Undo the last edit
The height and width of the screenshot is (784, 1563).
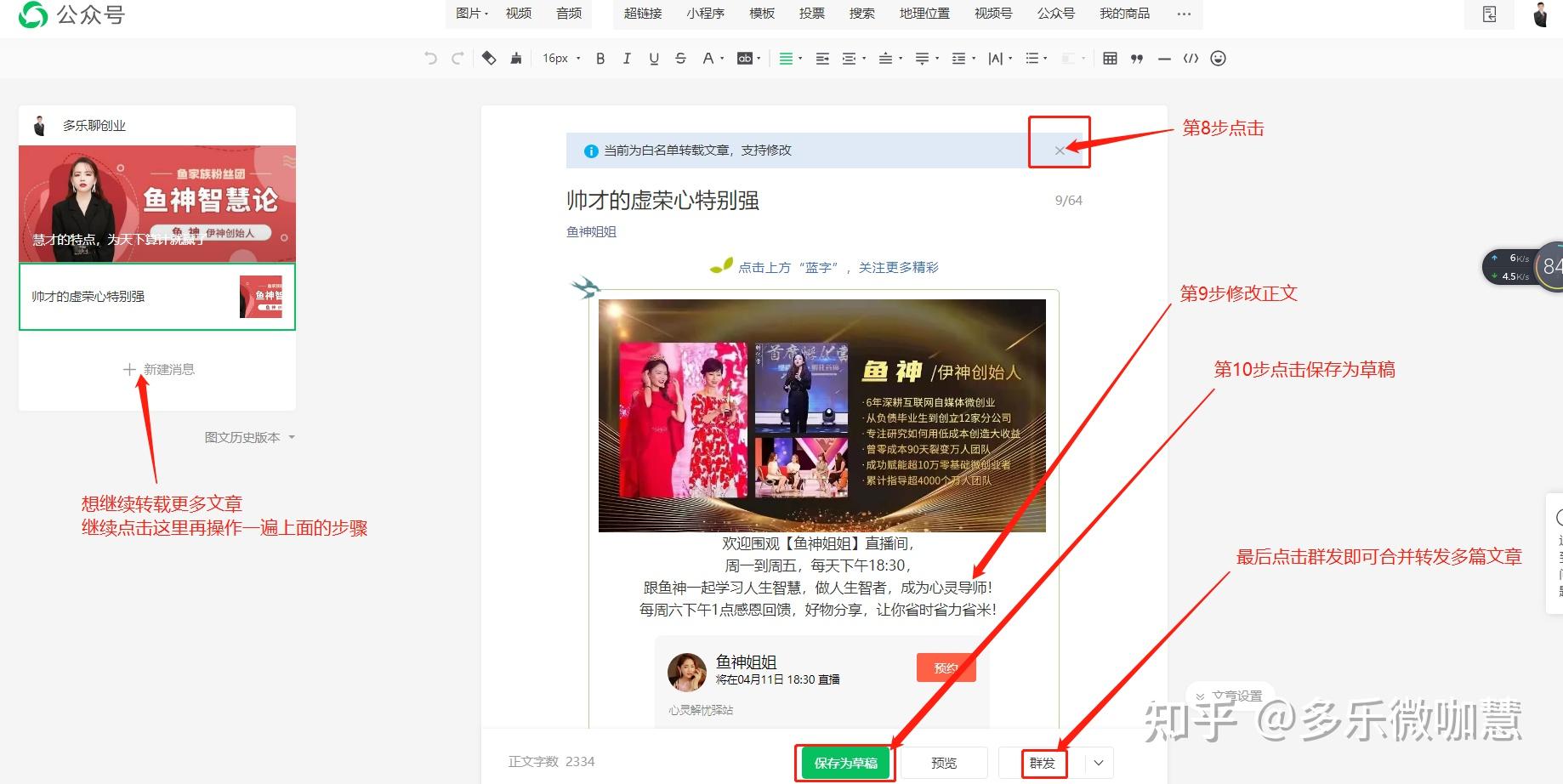[431, 58]
